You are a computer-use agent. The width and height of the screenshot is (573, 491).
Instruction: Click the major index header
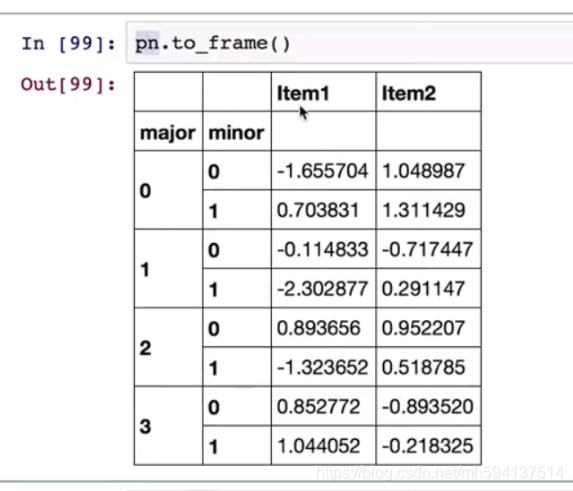coord(168,133)
